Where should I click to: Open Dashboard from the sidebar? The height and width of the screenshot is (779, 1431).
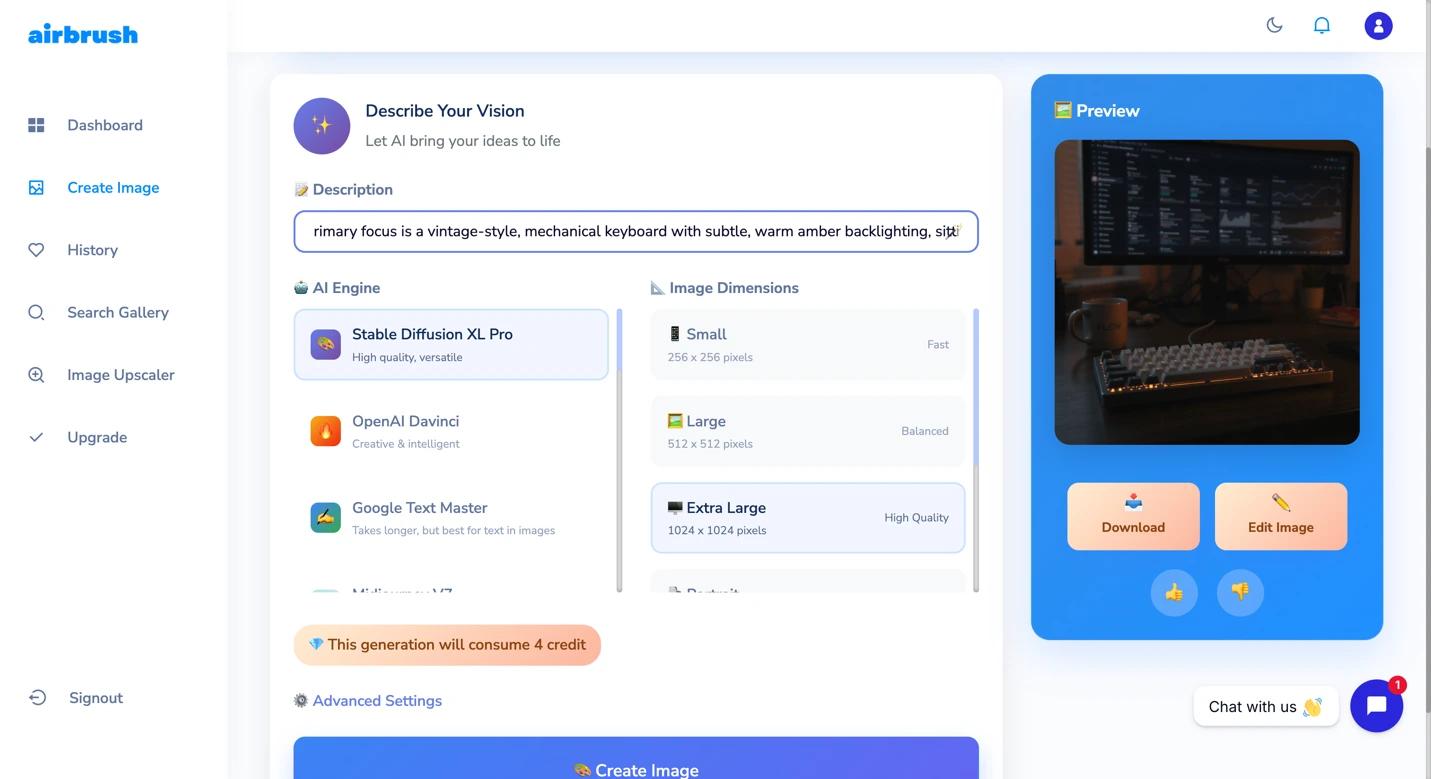[105, 125]
